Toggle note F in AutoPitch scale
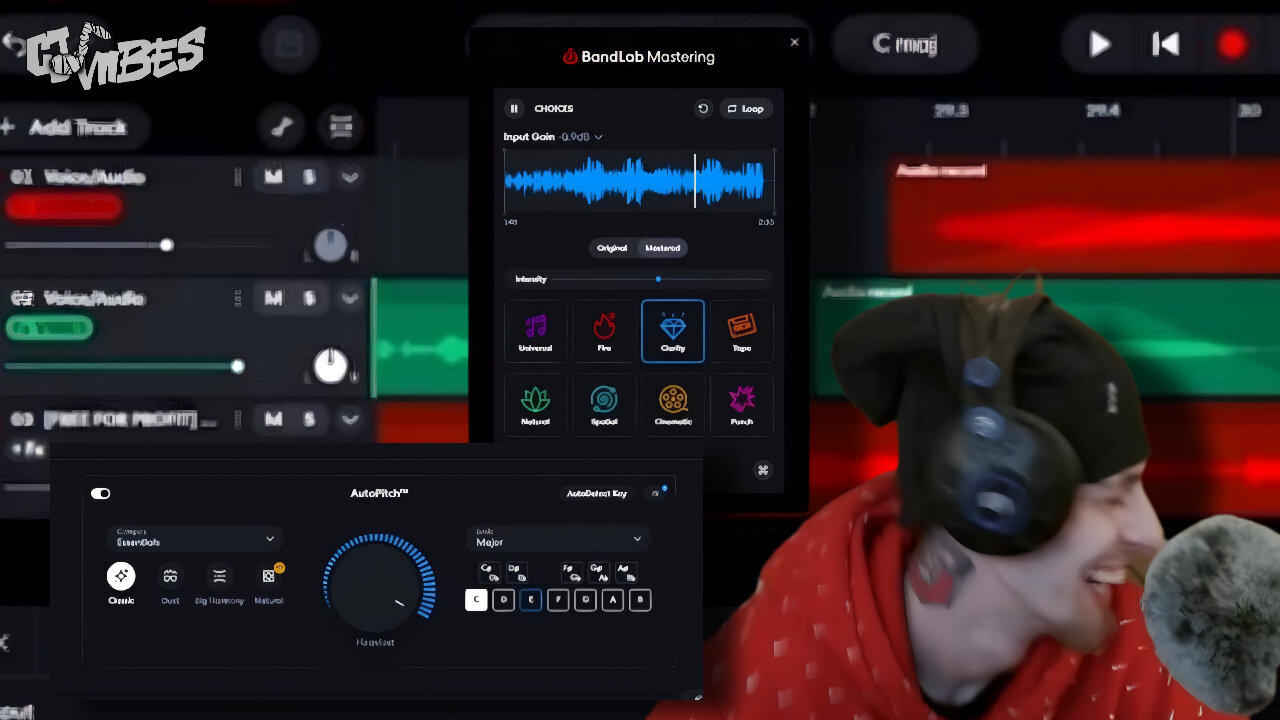 pos(558,600)
